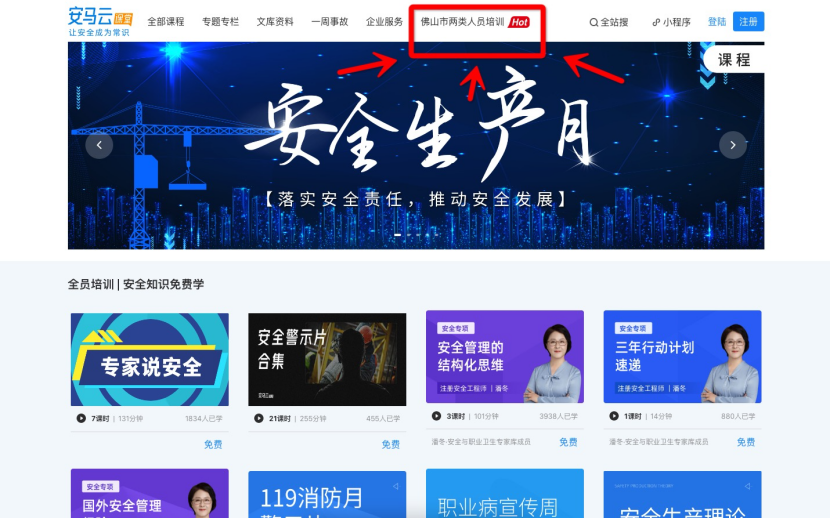The image size is (831, 519).
Task: Open the 三年行动计划速递 course card
Action: pos(683,357)
